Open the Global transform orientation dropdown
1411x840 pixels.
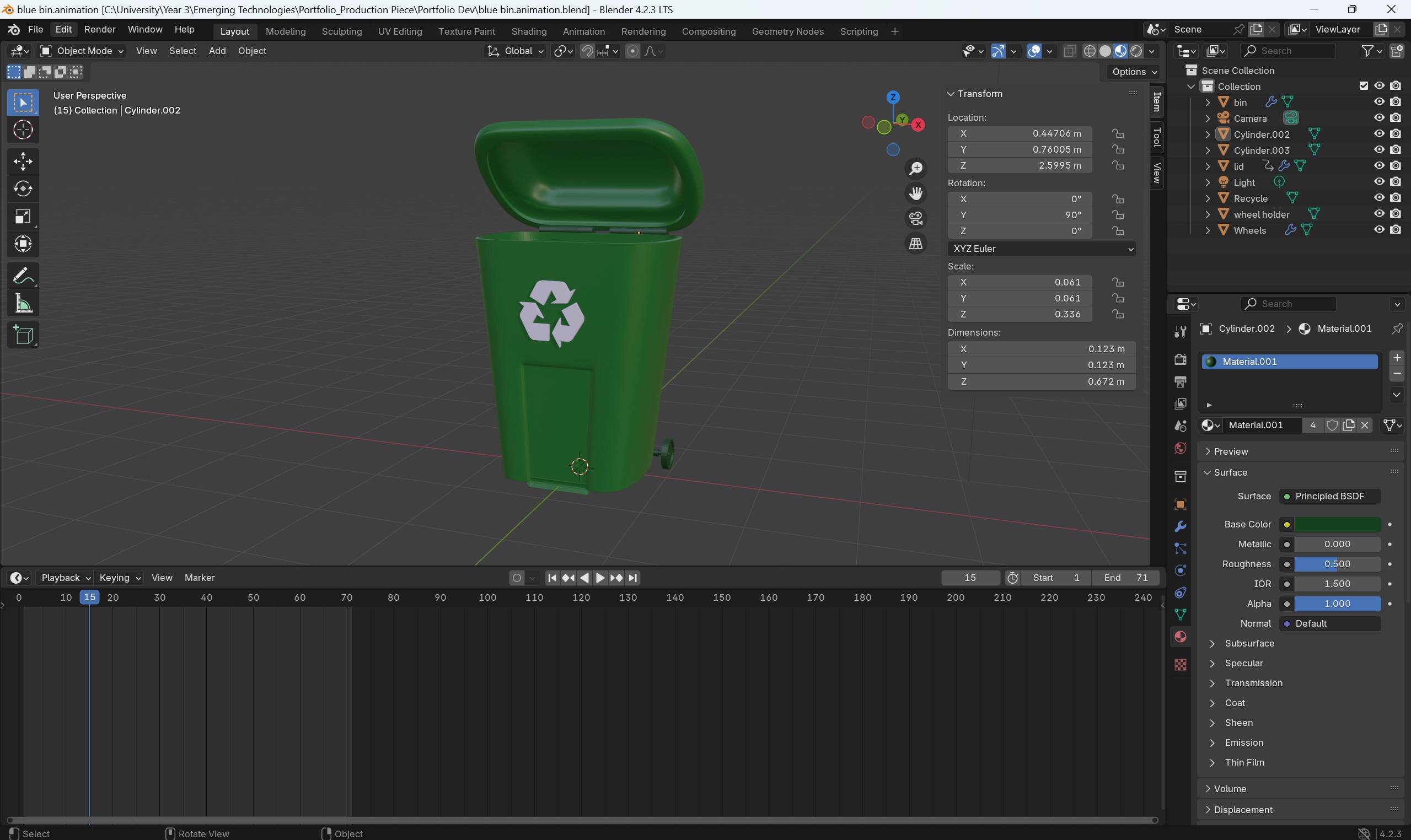pos(514,51)
